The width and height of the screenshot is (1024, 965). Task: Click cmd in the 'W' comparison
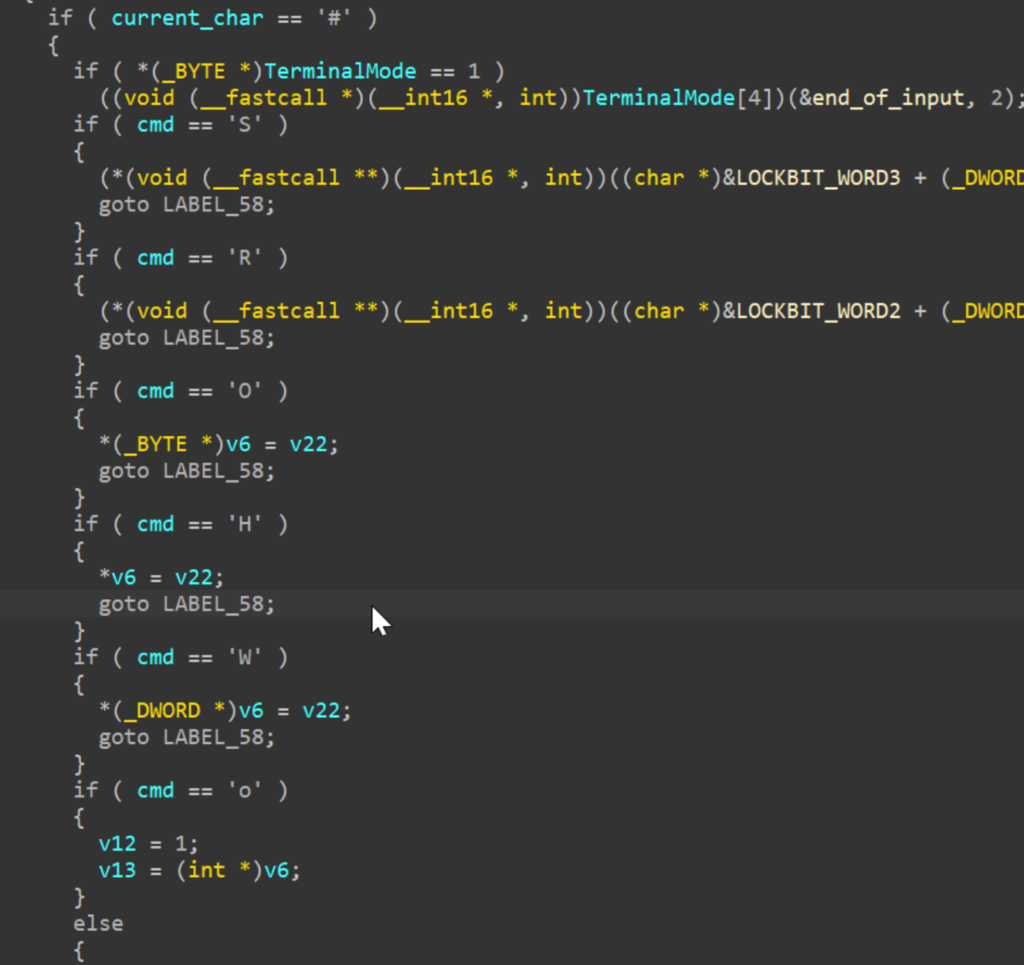pos(155,657)
